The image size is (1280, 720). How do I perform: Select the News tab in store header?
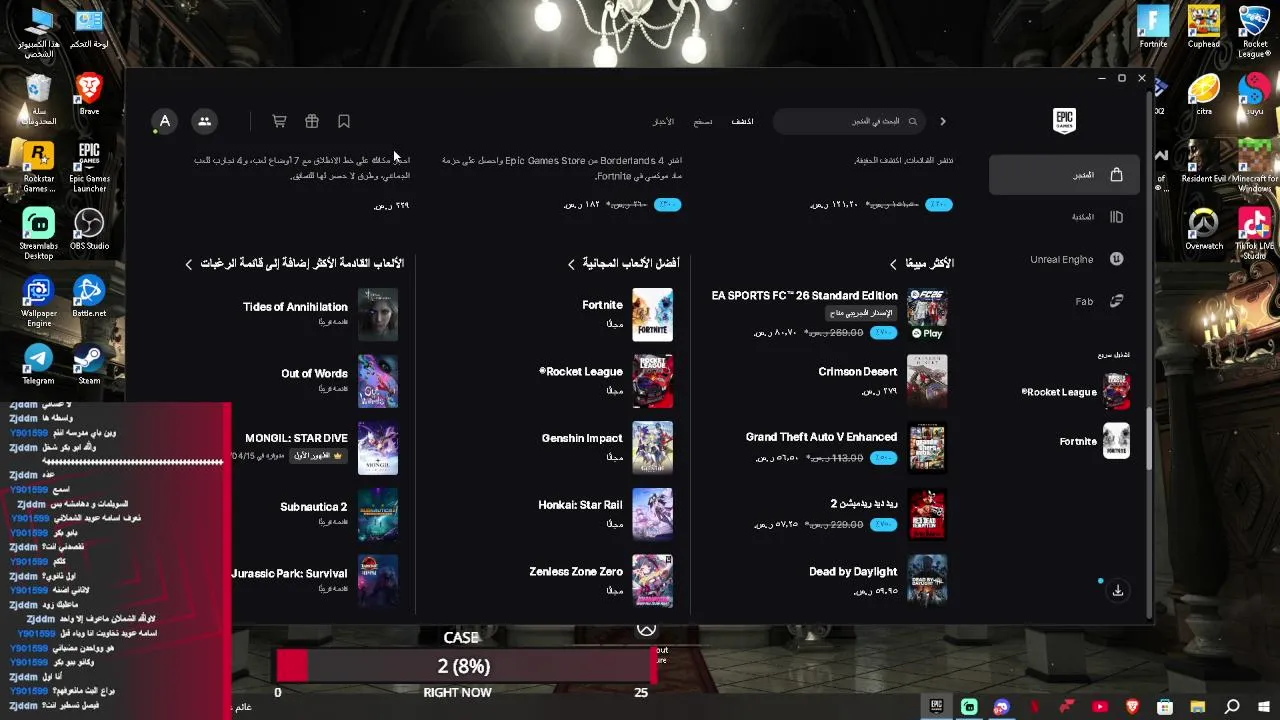[663, 121]
